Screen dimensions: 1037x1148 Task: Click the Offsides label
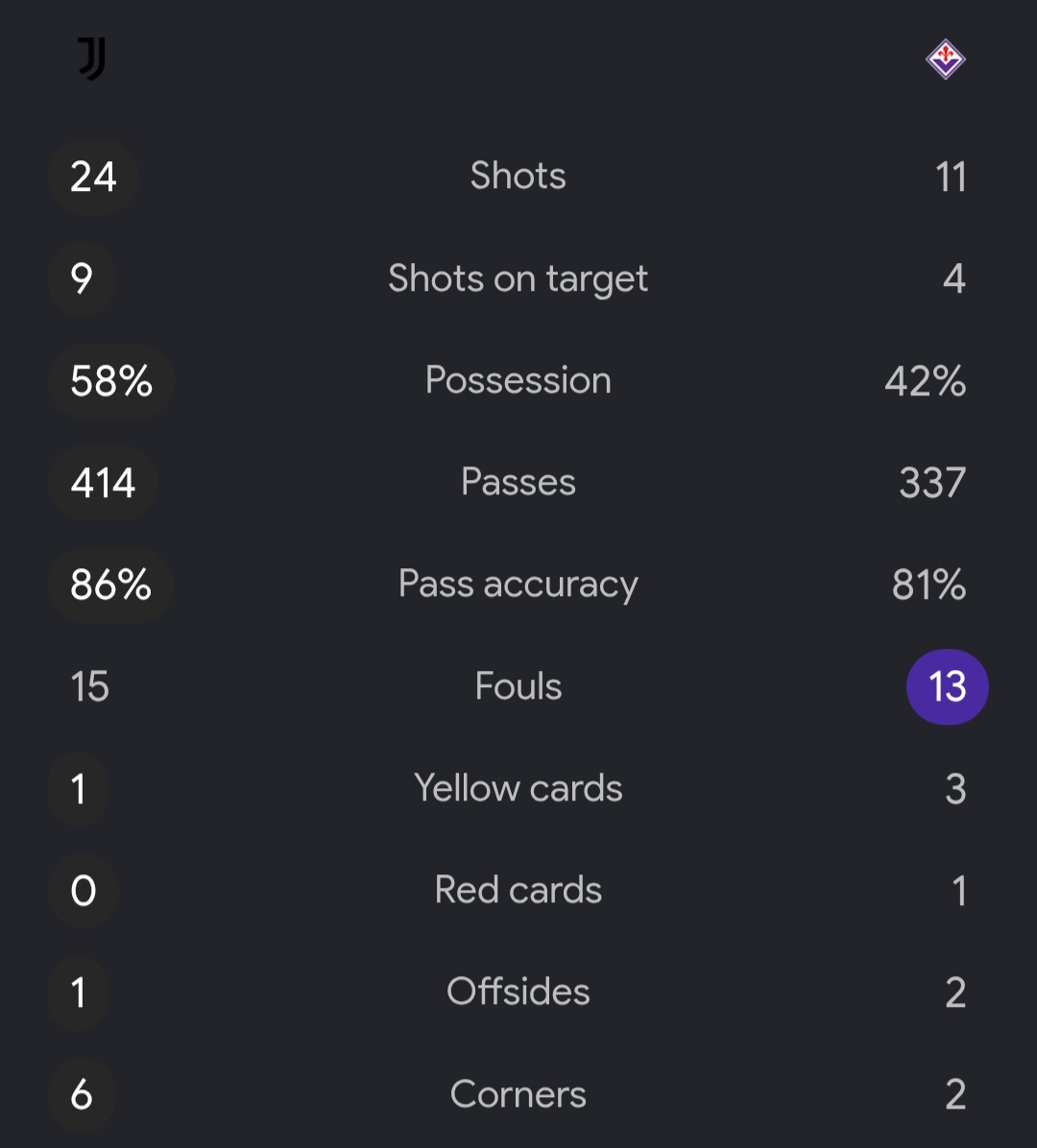[x=518, y=993]
